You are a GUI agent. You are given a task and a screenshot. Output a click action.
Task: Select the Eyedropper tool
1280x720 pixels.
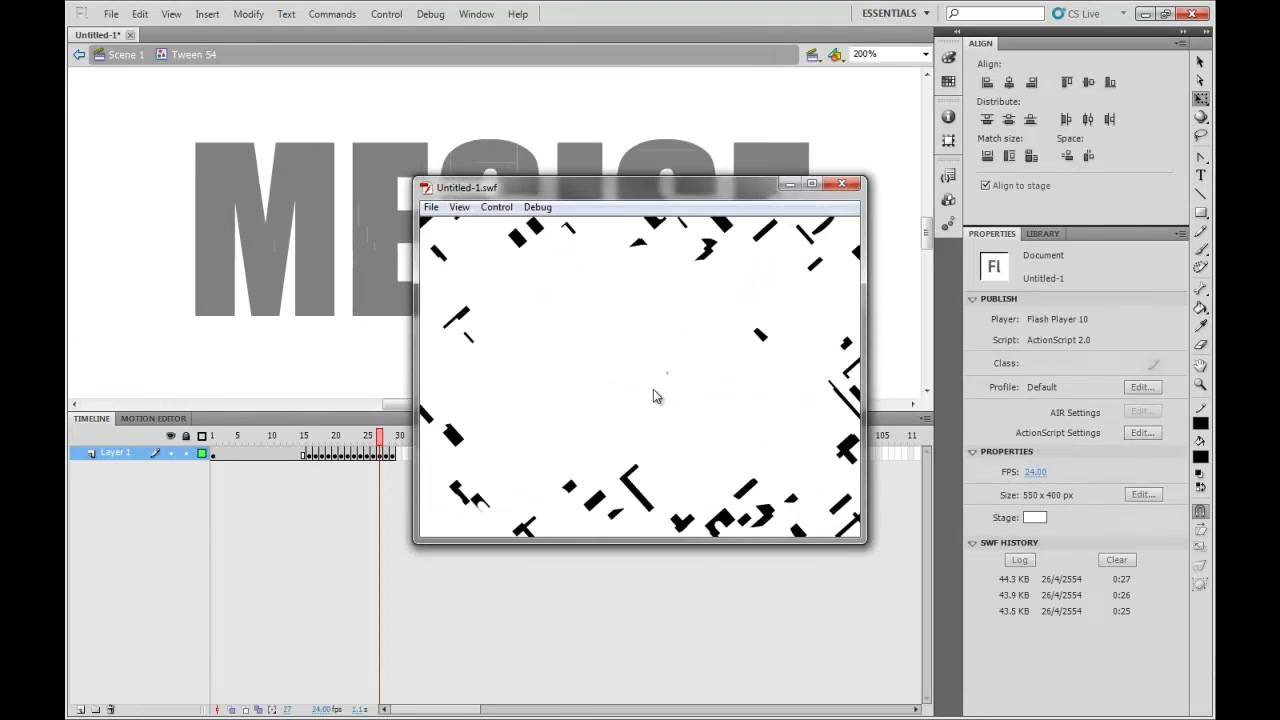[1200, 326]
